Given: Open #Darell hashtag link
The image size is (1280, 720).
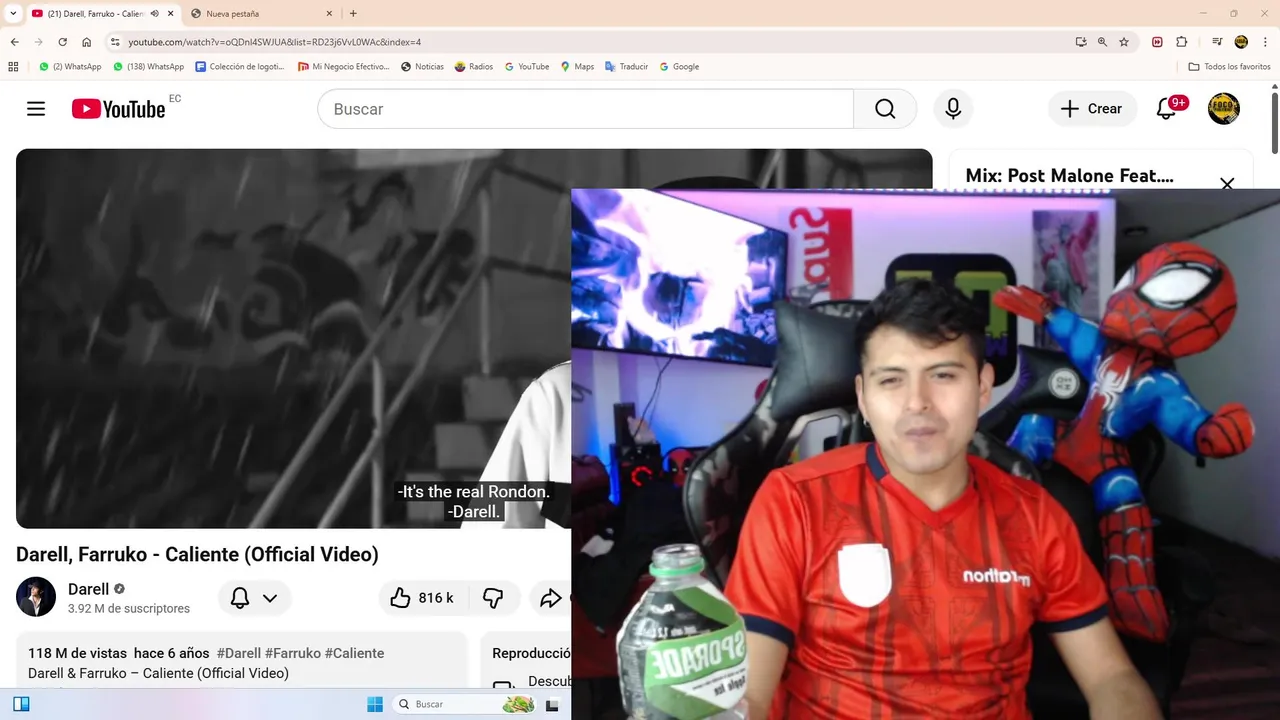Looking at the screenshot, I should [x=239, y=653].
